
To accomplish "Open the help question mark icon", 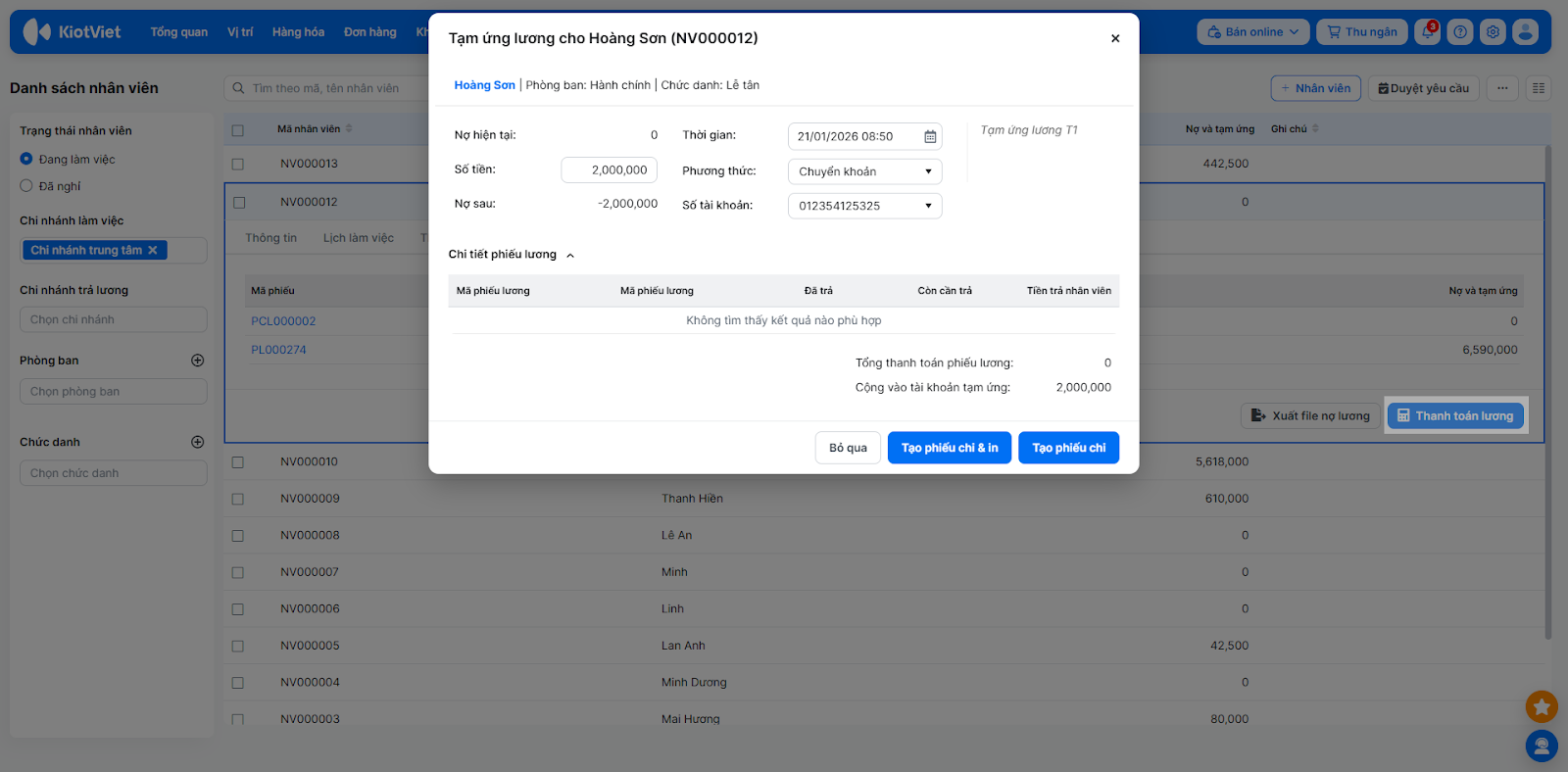I will point(1460,32).
